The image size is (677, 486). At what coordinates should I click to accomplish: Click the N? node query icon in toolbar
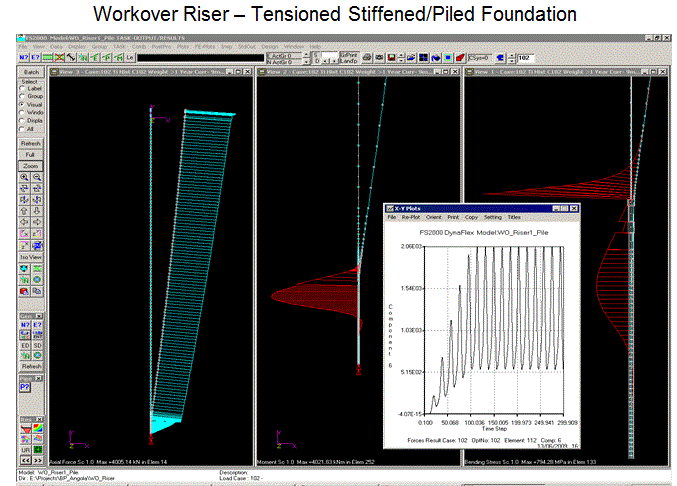point(25,59)
